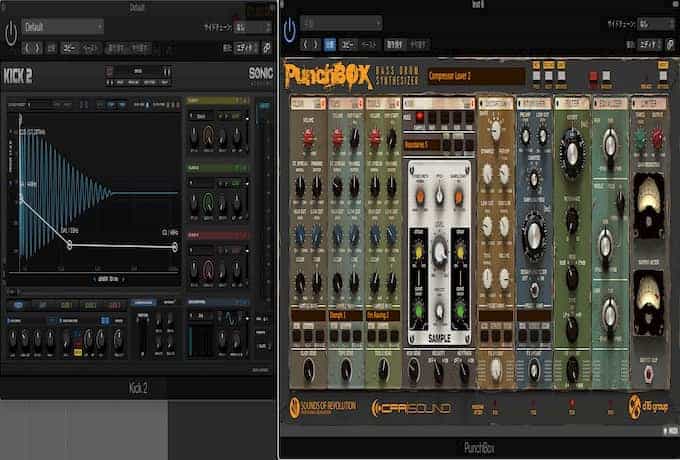This screenshot has width=680, height=460.
Task: Click the Copy button in Kick 2 header
Action: click(71, 48)
